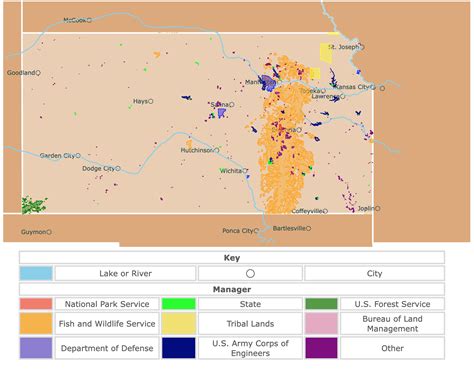The image size is (474, 371).
Task: Click the Tribal Lands yellow swatch
Action: point(179,323)
